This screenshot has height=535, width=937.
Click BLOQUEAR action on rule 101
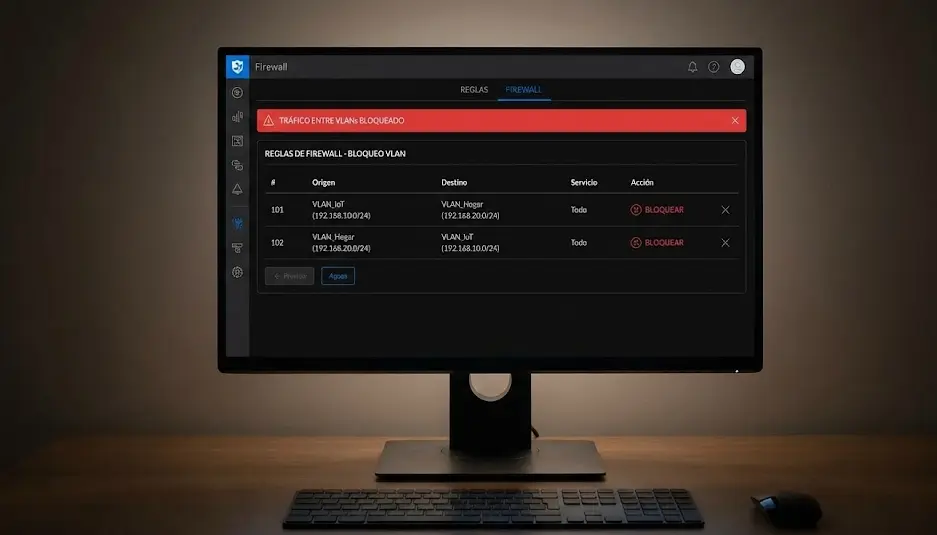(x=657, y=210)
